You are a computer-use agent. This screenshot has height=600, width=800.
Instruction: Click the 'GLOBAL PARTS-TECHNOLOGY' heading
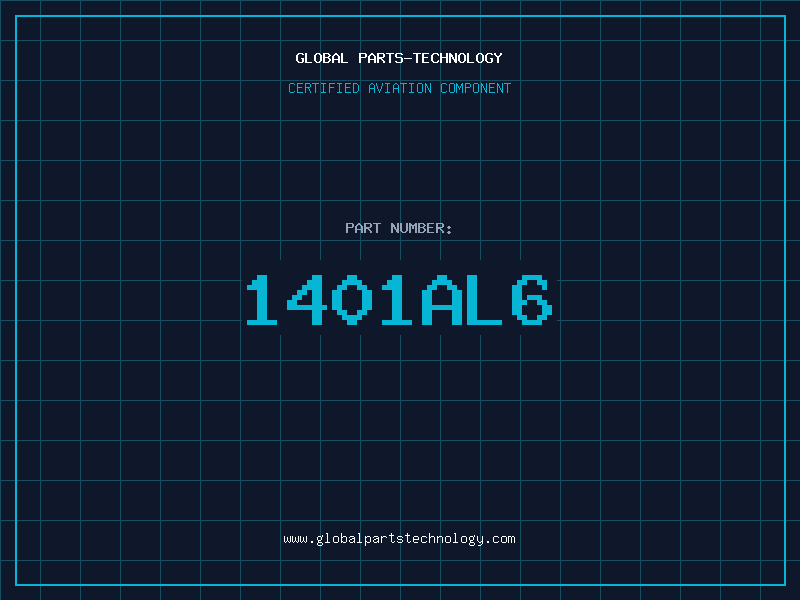399,58
